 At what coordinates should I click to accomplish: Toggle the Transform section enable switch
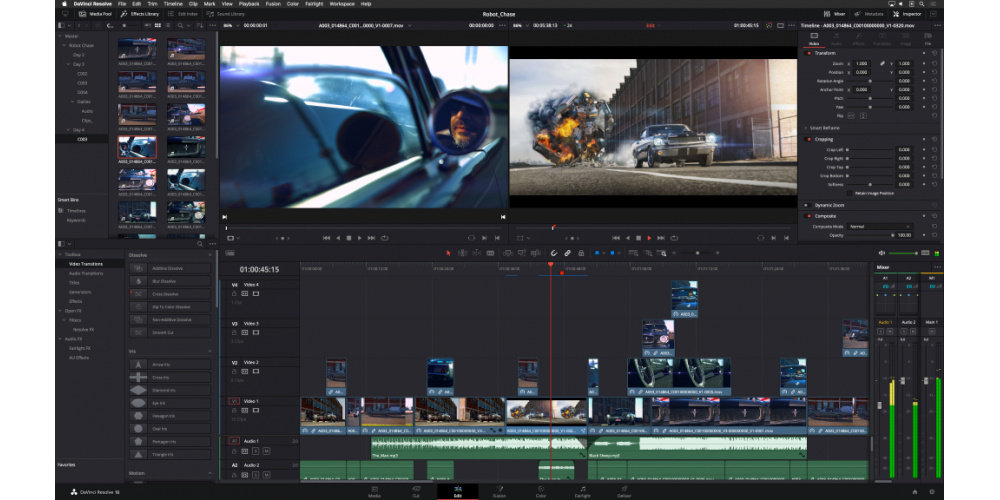(809, 53)
